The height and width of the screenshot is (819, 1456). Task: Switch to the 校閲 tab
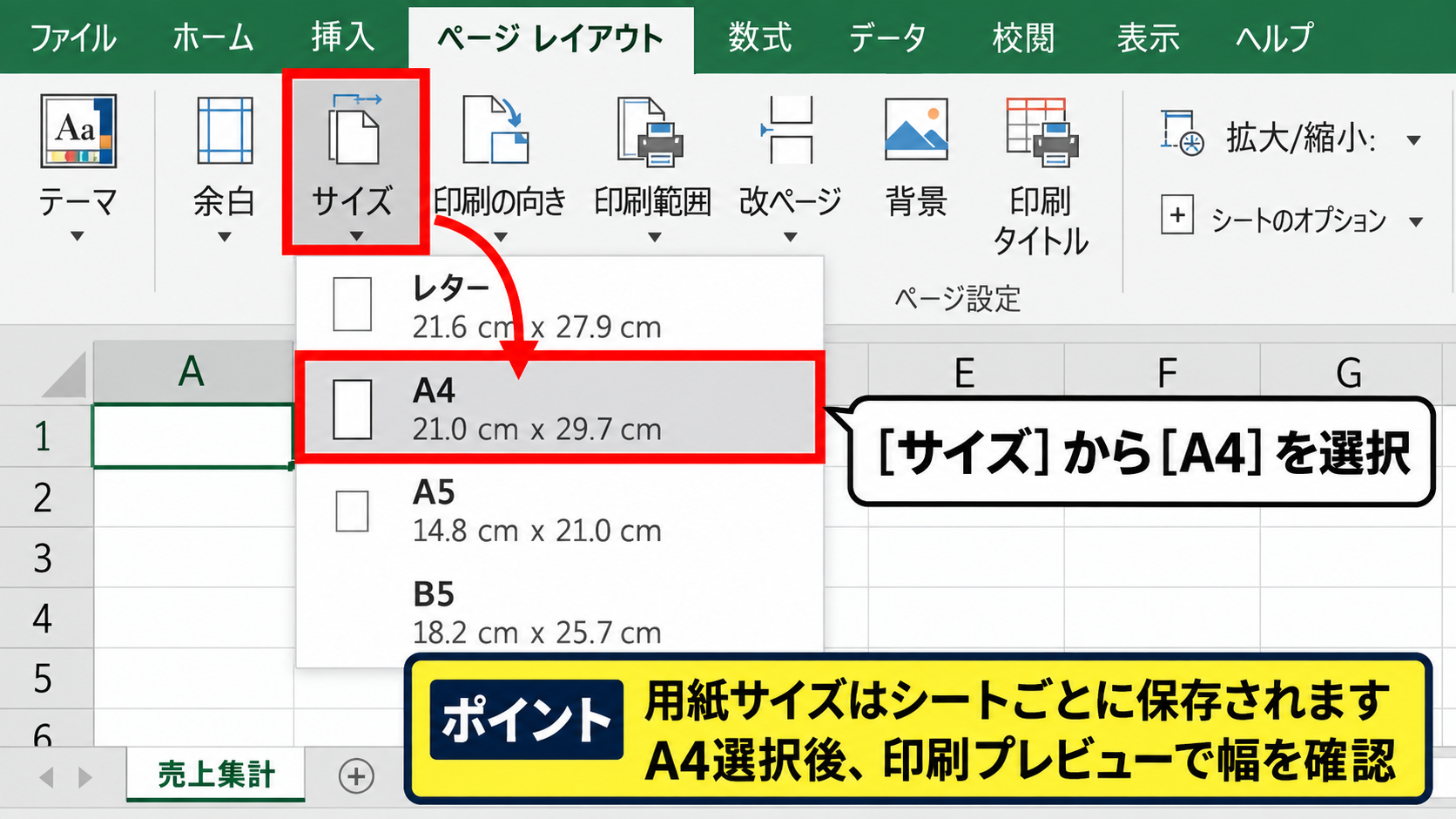point(1023,37)
